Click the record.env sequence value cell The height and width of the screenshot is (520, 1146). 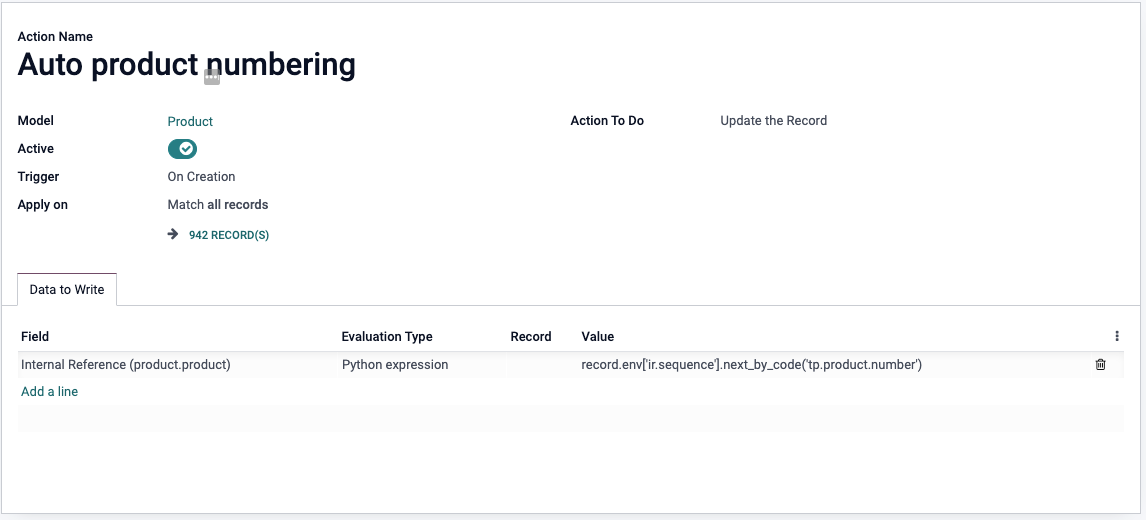(x=833, y=364)
